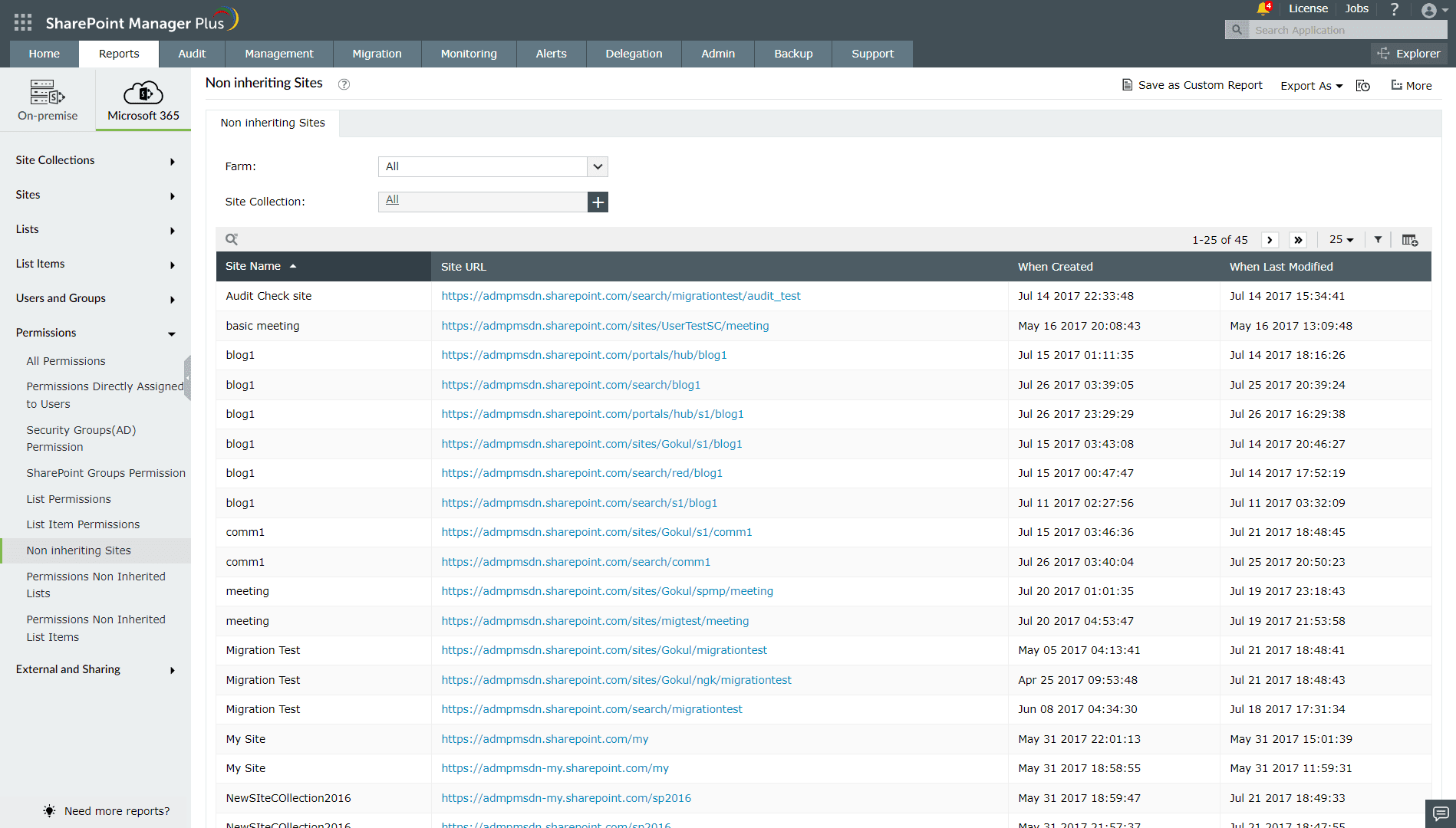This screenshot has height=828, width=1456.
Task: Open the Admin tab
Action: coord(718,54)
